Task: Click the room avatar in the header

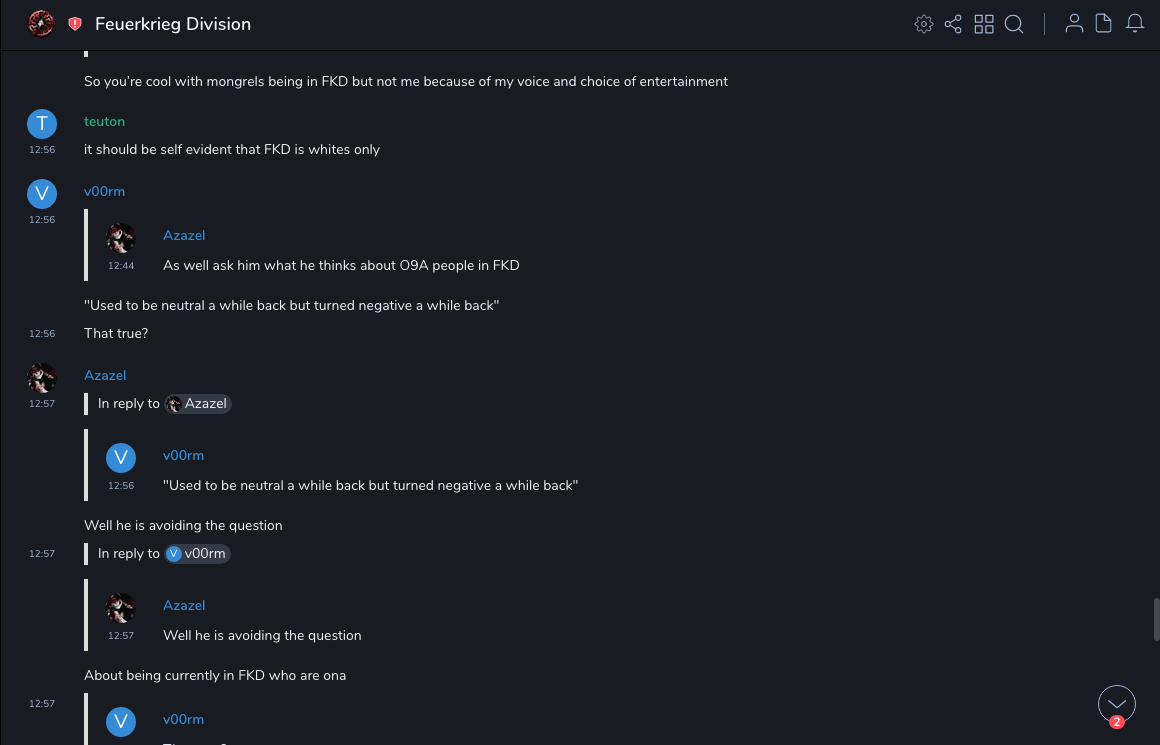Action: (41, 23)
